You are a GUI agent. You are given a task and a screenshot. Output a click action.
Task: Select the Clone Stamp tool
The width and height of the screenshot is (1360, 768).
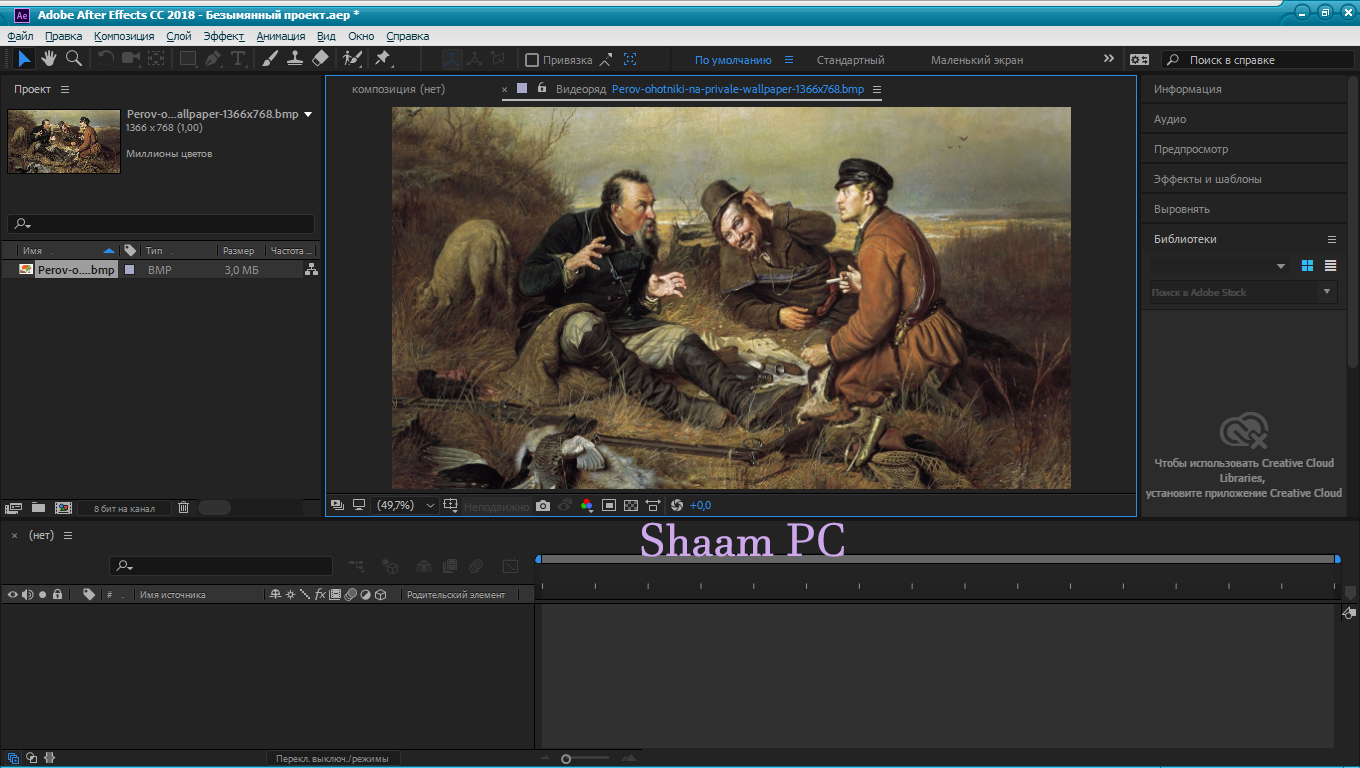294,59
